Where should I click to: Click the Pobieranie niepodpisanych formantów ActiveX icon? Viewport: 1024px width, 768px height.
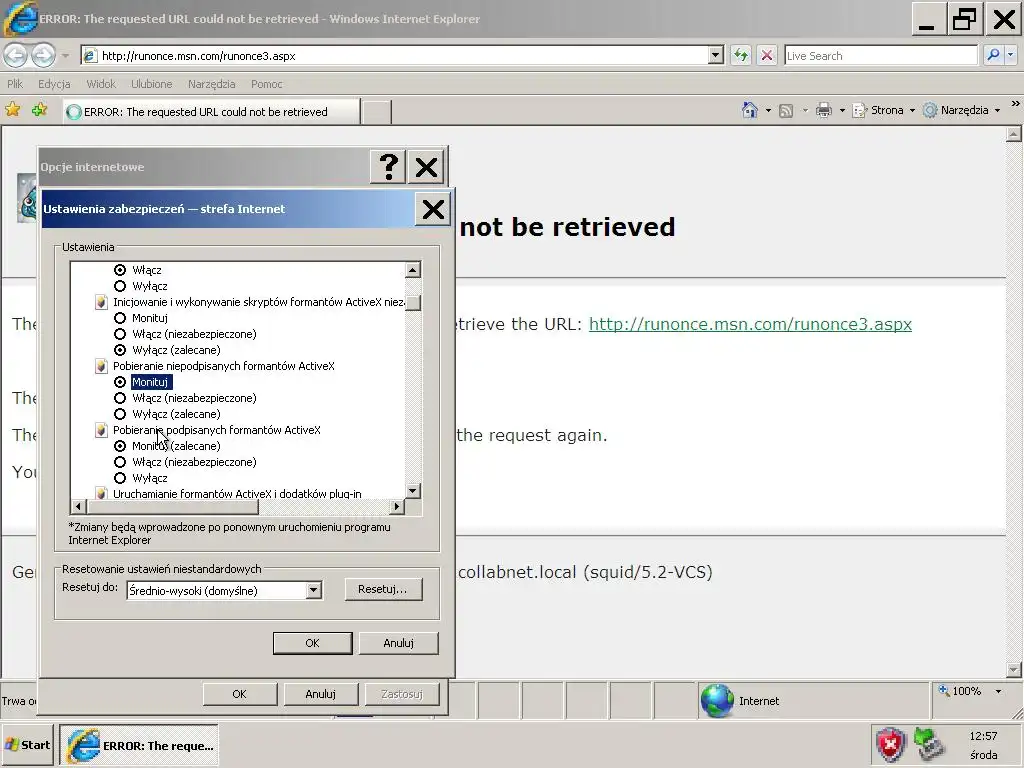pyautogui.click(x=101, y=366)
